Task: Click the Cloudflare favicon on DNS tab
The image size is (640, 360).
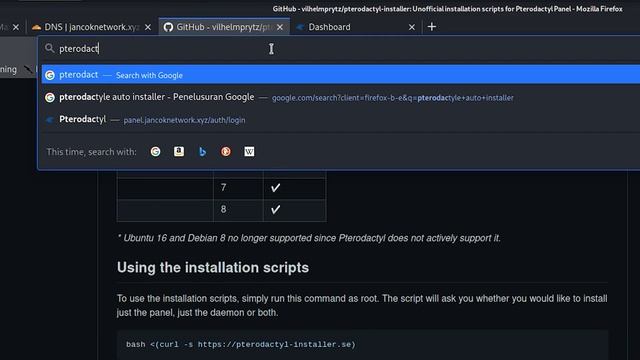Action: (36, 27)
